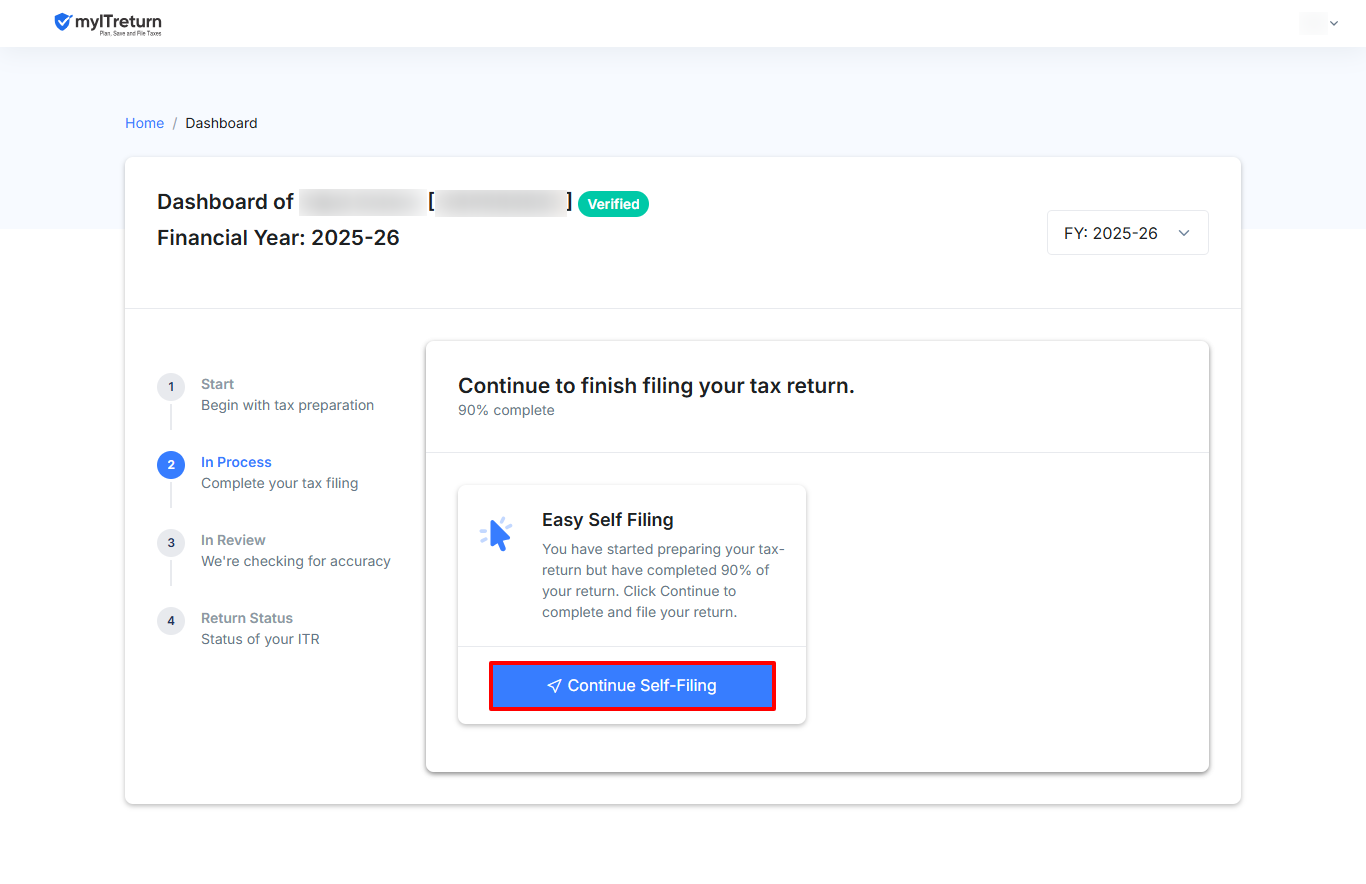Click 'Begin with tax preparation' text
This screenshot has width=1366, height=884.
coord(287,405)
